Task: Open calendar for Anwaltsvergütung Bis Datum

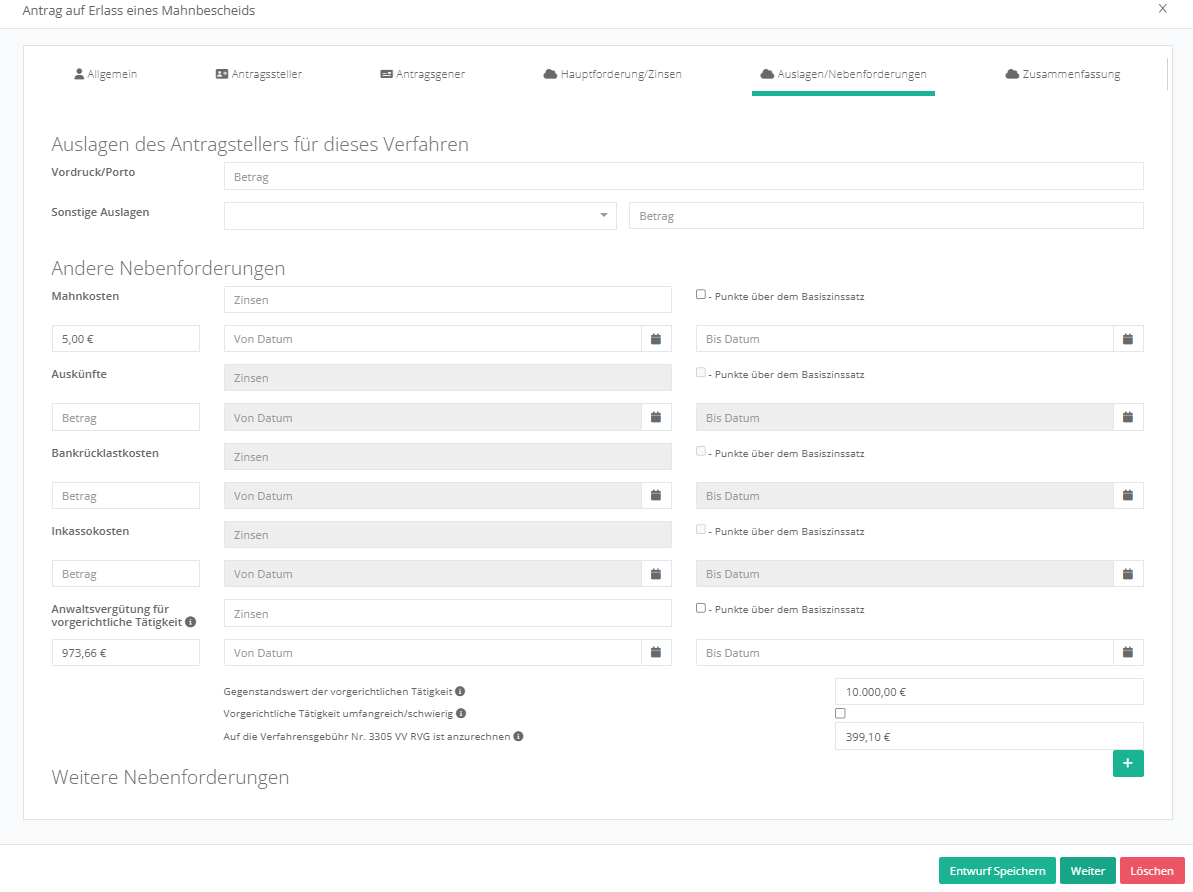Action: pos(1127,653)
